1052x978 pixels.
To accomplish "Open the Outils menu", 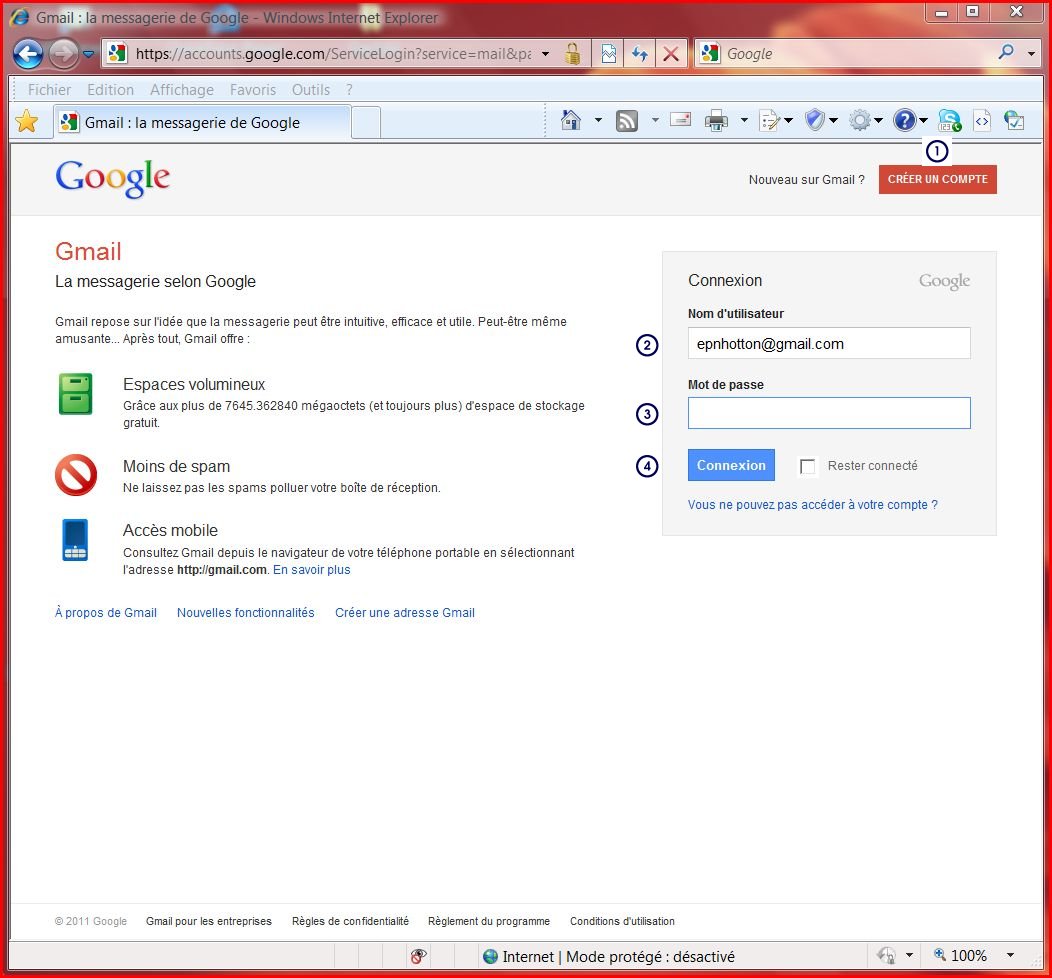I will [x=311, y=90].
